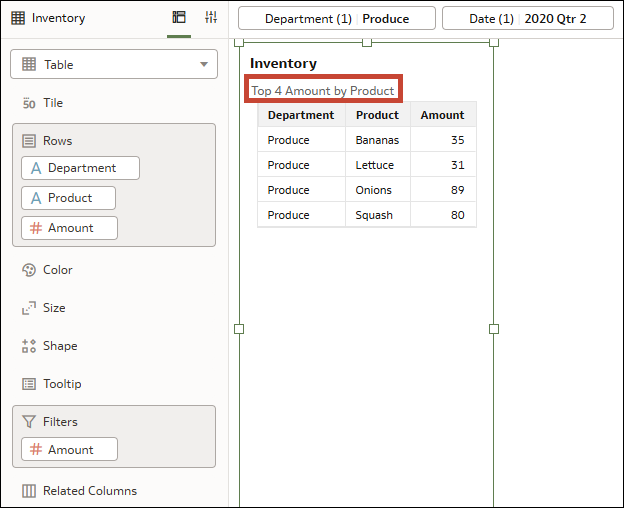The image size is (624, 508).
Task: Select the Shape drop target label
Action: click(60, 346)
